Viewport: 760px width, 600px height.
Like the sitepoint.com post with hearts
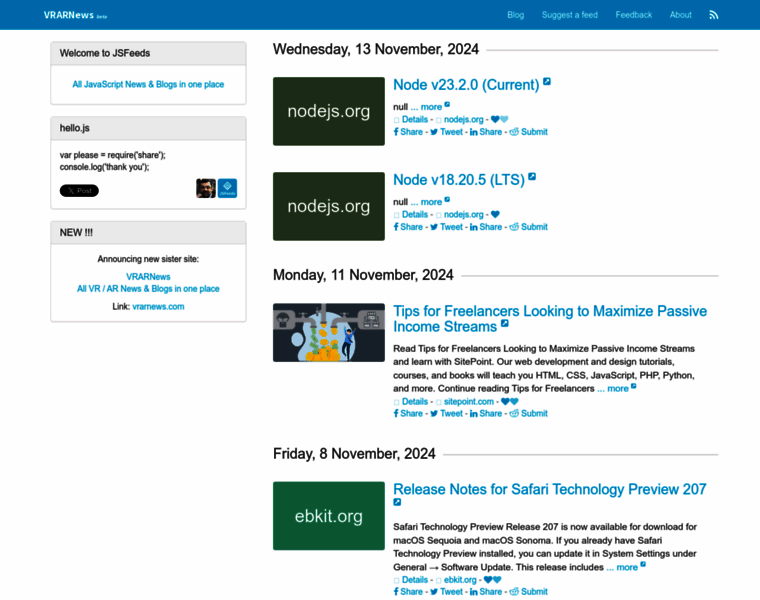click(x=509, y=401)
